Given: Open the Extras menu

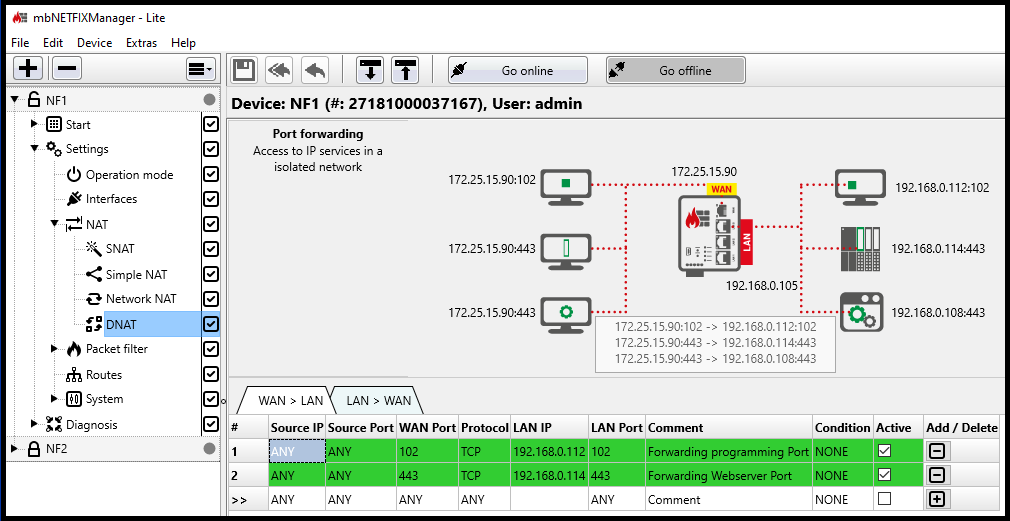Looking at the screenshot, I should [x=142, y=43].
